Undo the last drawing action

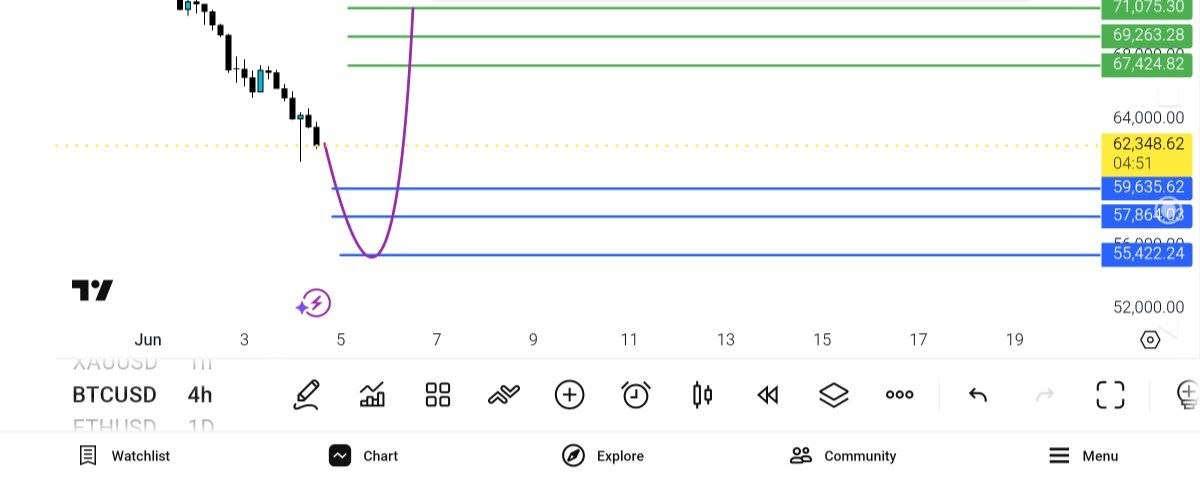(x=978, y=395)
